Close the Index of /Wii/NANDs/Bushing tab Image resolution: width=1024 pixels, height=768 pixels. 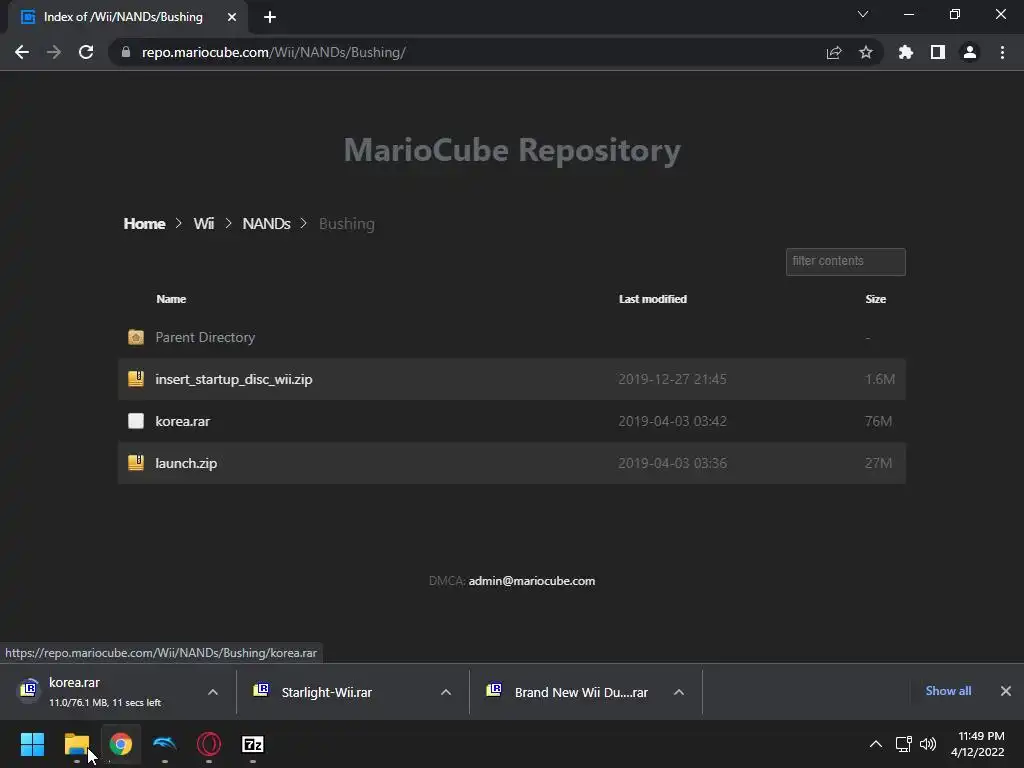click(x=232, y=17)
